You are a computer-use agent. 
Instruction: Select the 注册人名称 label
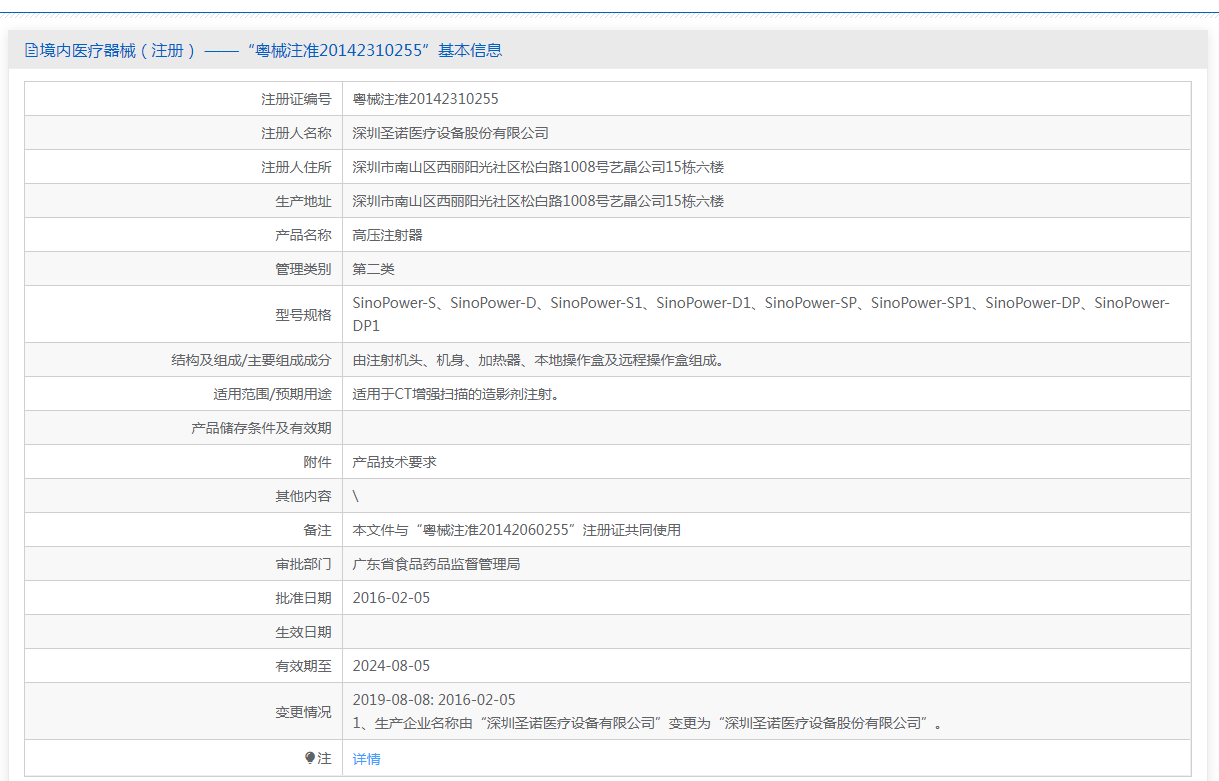pyautogui.click(x=296, y=133)
